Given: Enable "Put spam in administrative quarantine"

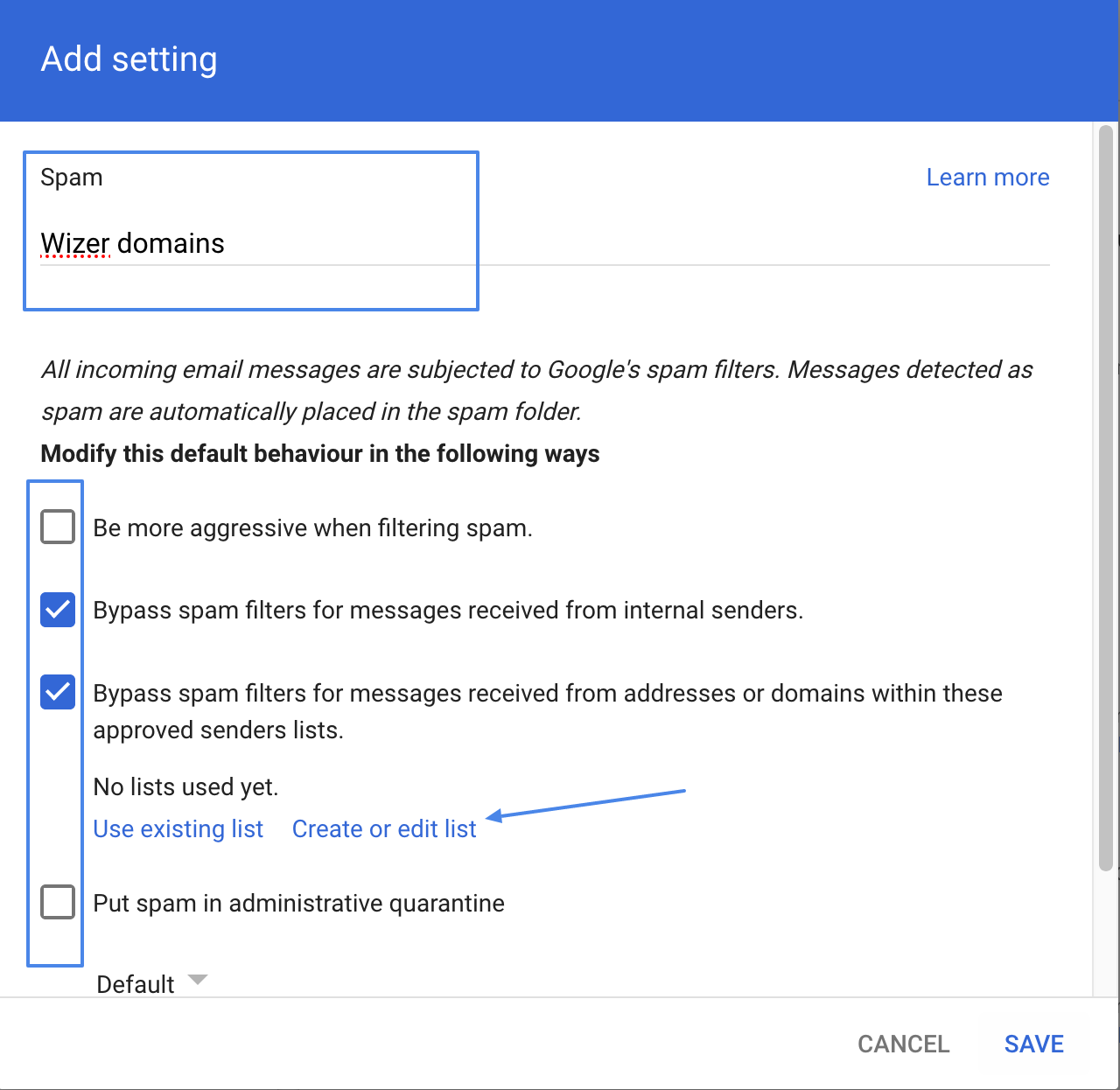Looking at the screenshot, I should (x=56, y=902).
